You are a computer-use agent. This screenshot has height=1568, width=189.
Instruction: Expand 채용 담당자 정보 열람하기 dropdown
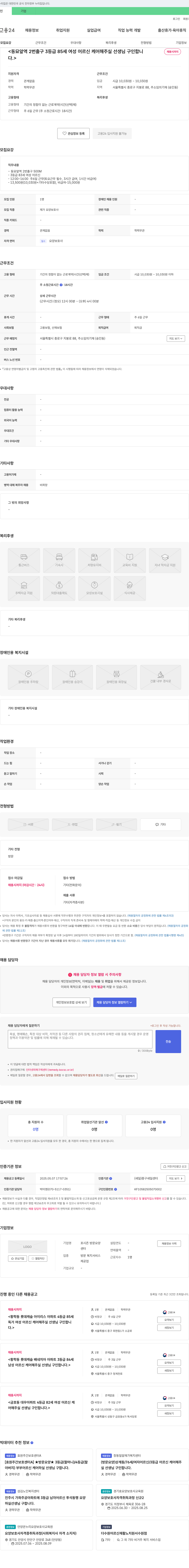115,1002
